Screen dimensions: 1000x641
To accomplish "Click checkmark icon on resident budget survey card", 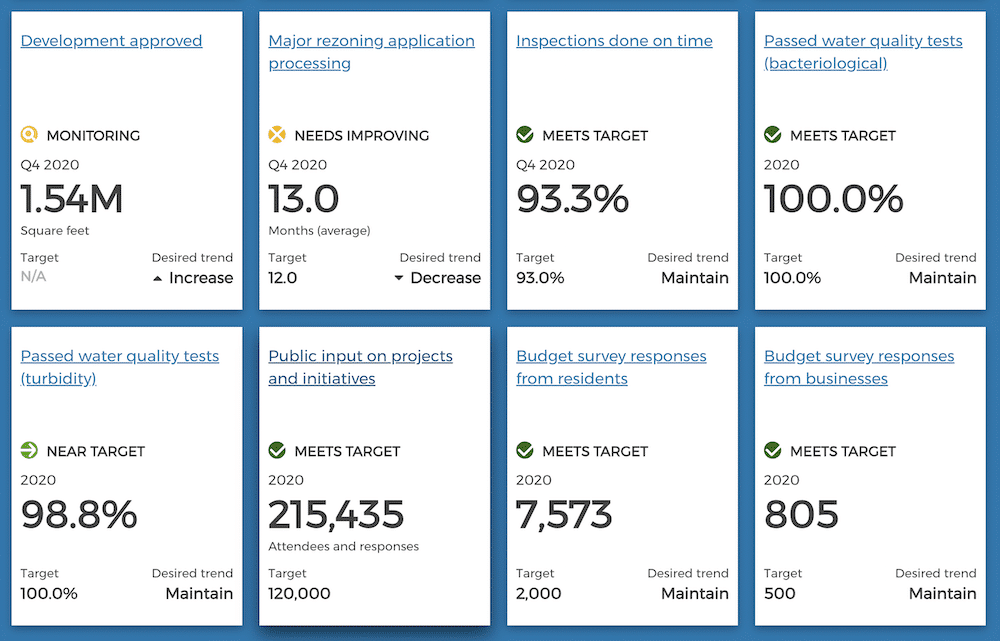I will click(x=525, y=451).
